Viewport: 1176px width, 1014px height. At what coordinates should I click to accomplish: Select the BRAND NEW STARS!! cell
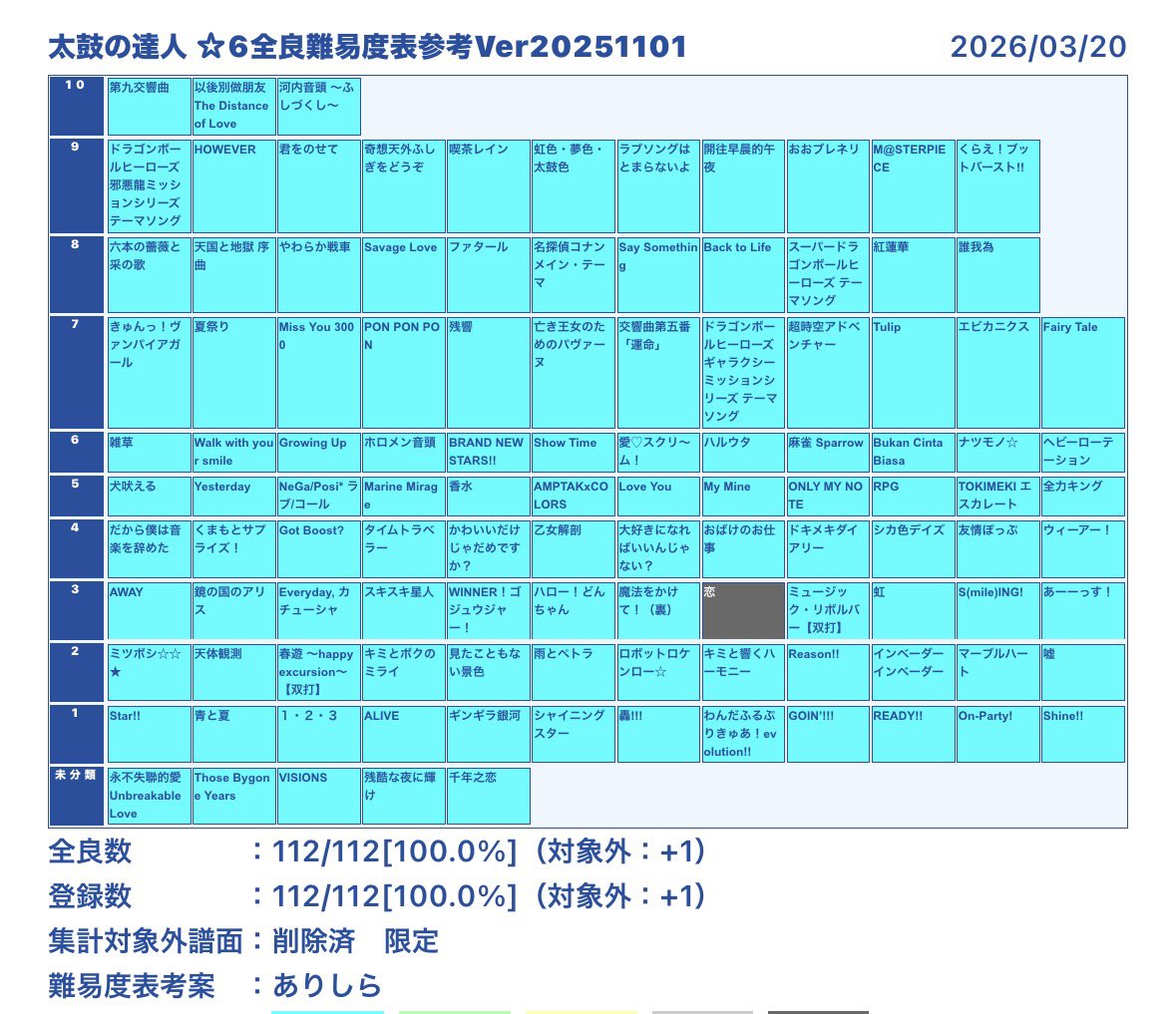[488, 452]
